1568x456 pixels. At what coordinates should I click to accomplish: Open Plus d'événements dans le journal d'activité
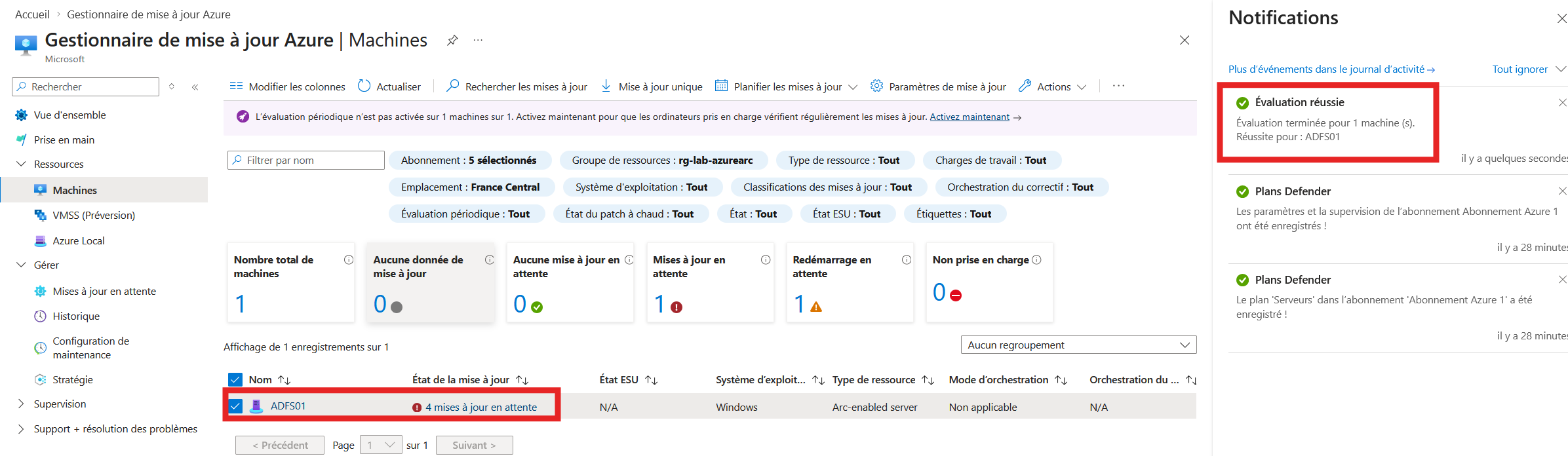pos(1331,69)
